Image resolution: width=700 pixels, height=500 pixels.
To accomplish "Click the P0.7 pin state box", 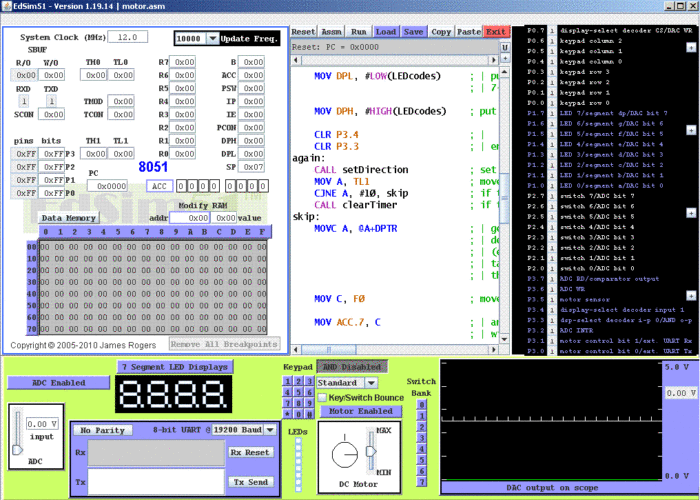I will click(x=552, y=31).
